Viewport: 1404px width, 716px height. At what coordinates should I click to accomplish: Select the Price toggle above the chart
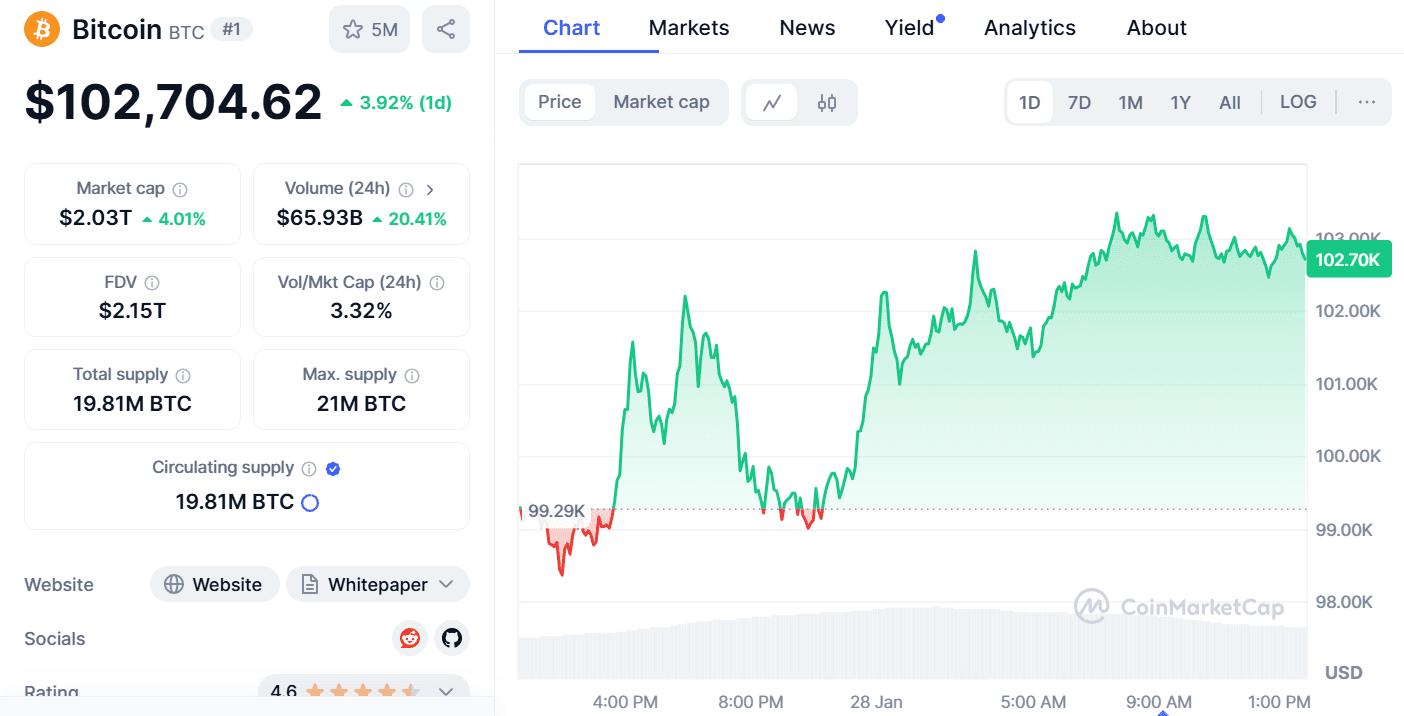pos(560,101)
